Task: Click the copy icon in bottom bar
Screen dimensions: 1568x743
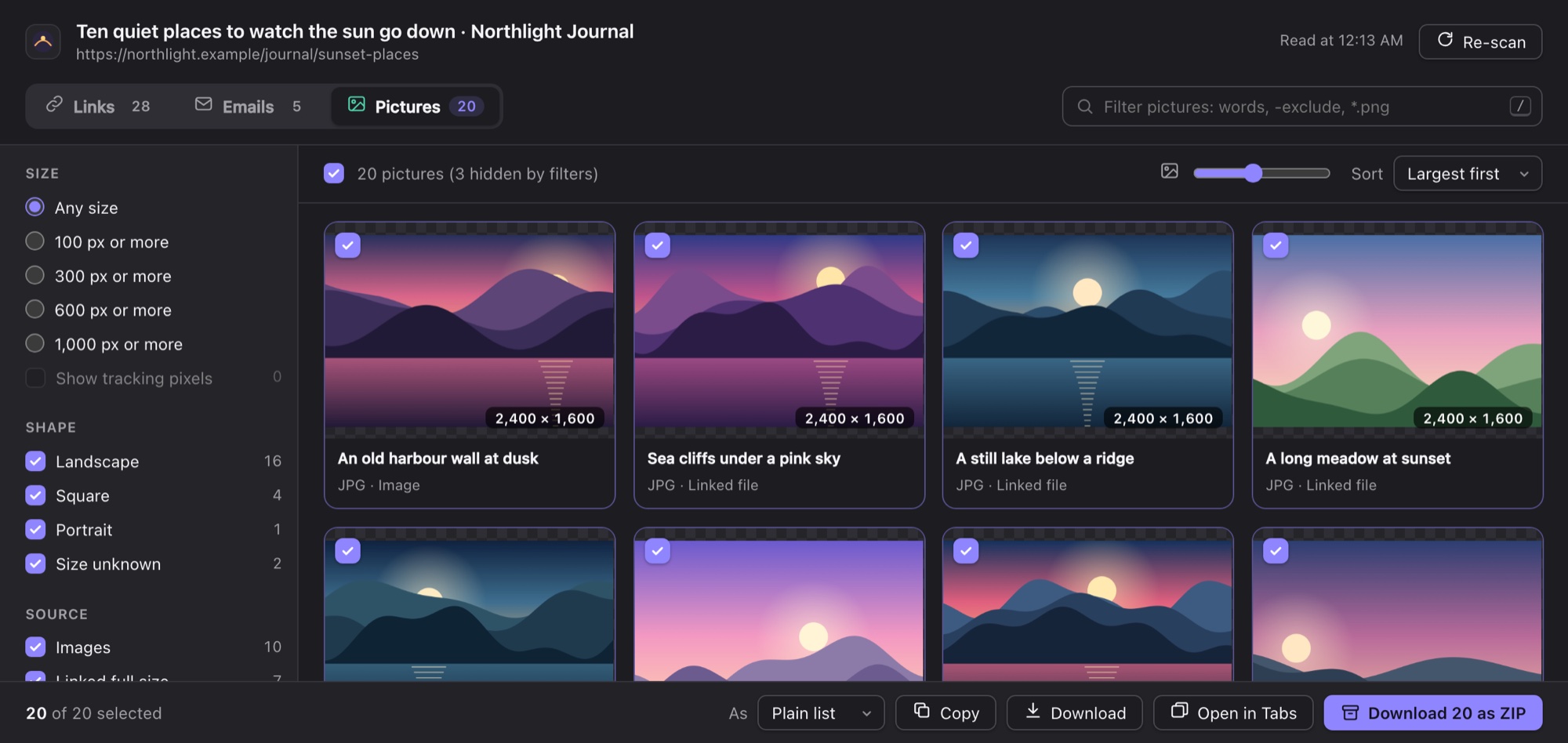Action: (x=922, y=711)
